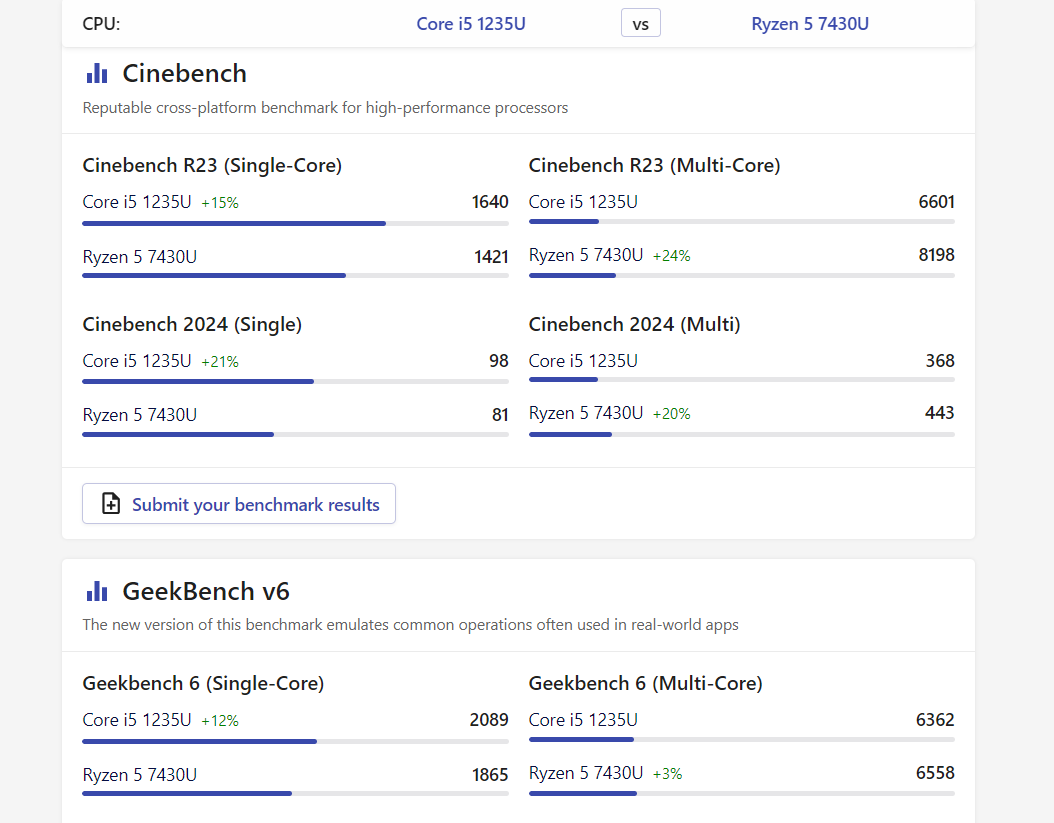This screenshot has height=823, width=1054.
Task: Click the GeekBench v6 section title
Action: 206,592
